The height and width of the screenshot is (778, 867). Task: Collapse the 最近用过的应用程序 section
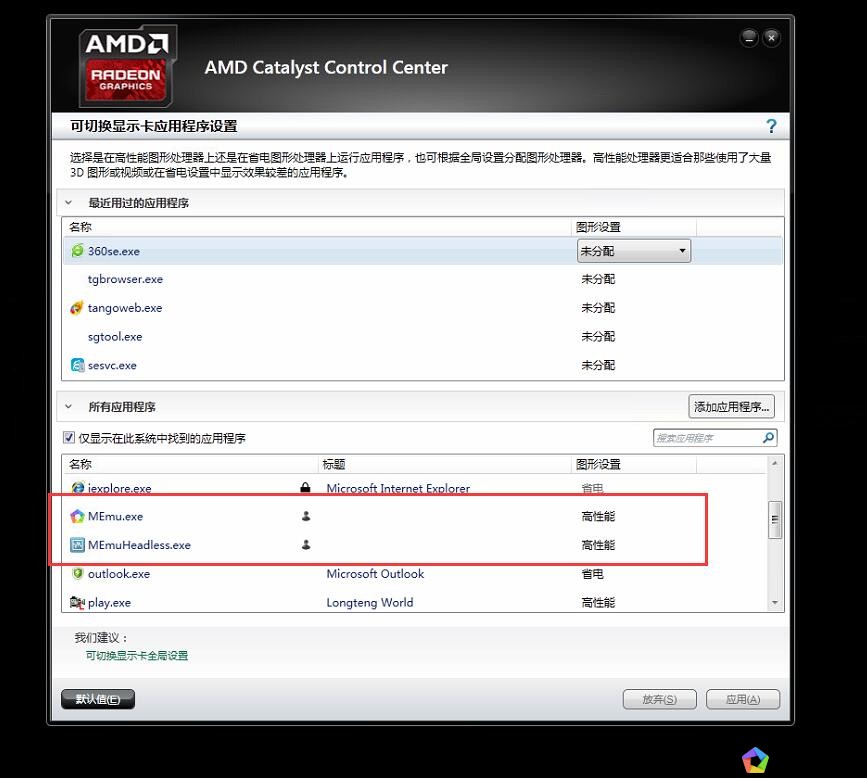(x=69, y=203)
